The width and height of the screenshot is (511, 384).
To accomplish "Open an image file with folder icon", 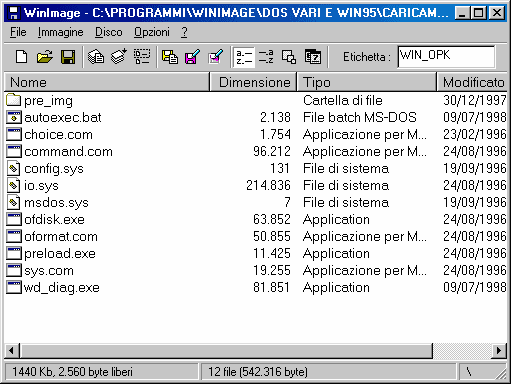I will pyautogui.click(x=45, y=57).
